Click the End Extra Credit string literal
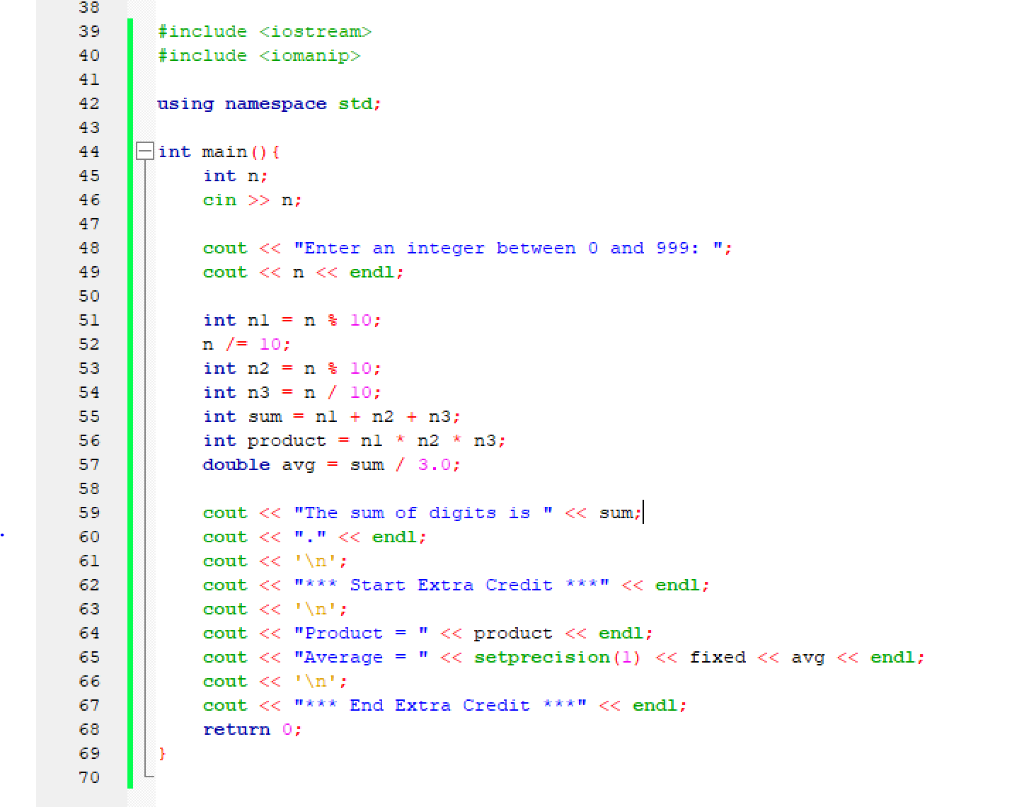The width and height of the screenshot is (1024, 807). click(440, 705)
